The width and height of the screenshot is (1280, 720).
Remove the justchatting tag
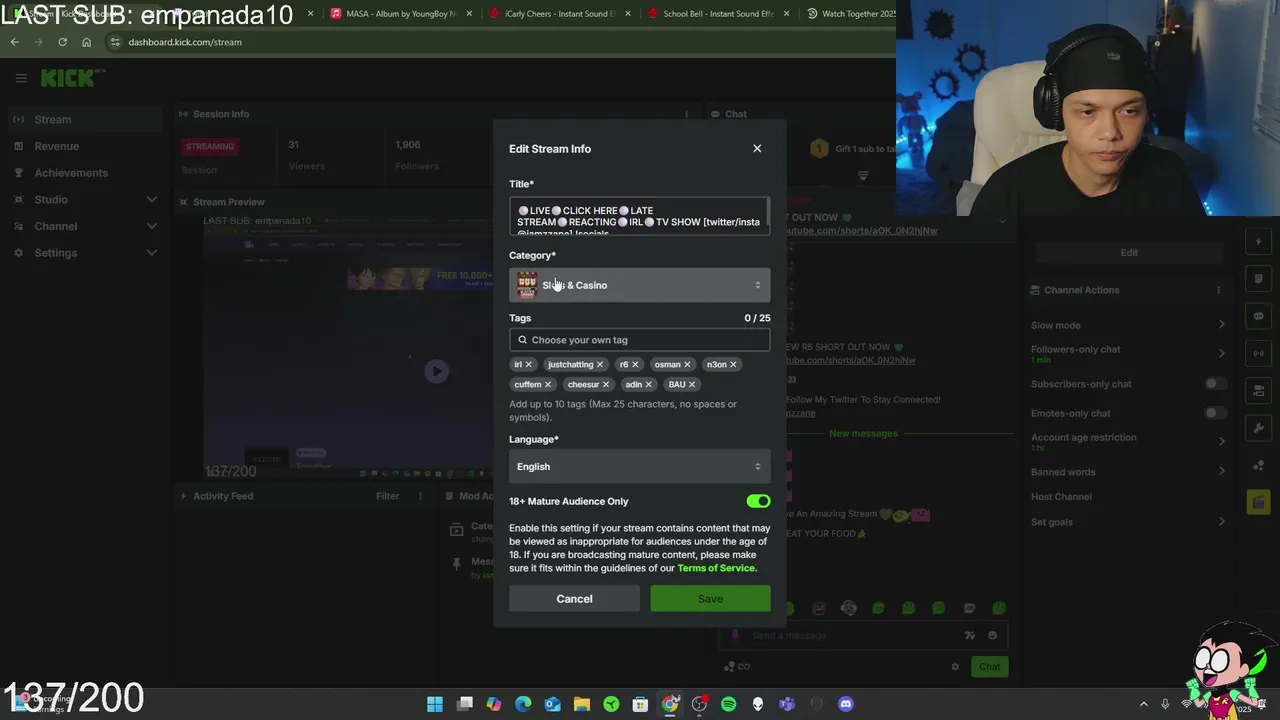600,364
